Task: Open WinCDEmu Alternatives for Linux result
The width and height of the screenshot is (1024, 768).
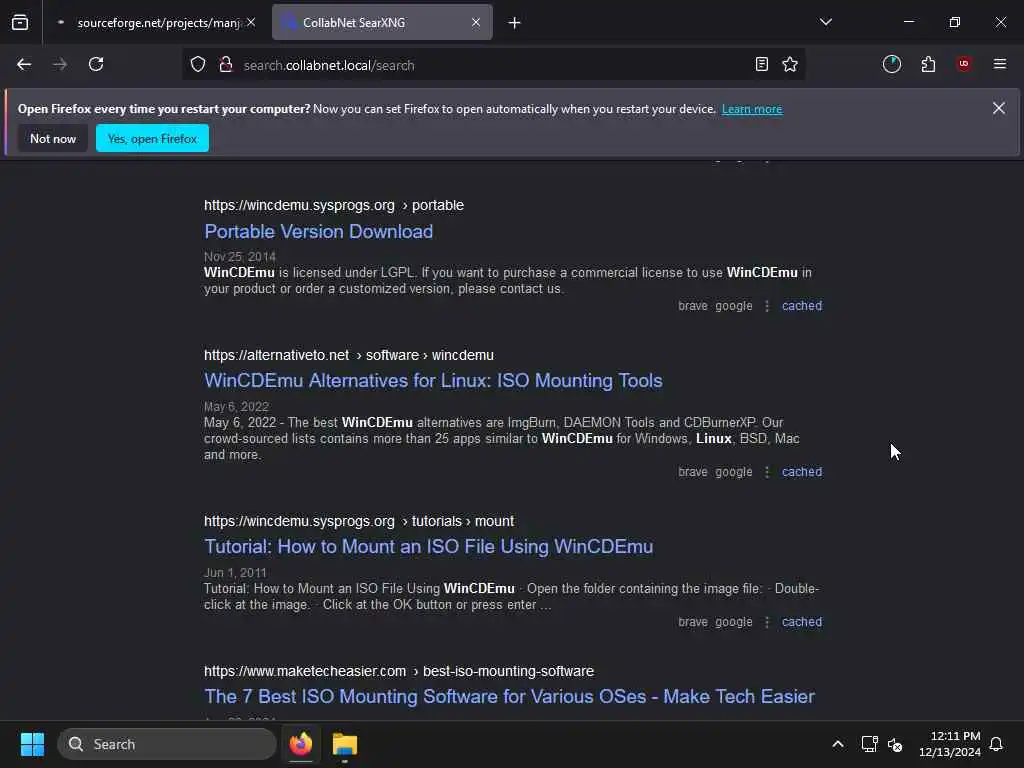Action: [x=433, y=380]
